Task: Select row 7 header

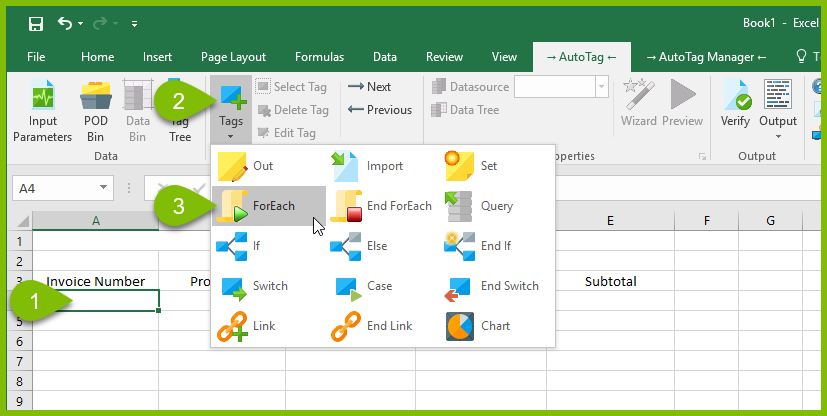Action: pos(20,362)
